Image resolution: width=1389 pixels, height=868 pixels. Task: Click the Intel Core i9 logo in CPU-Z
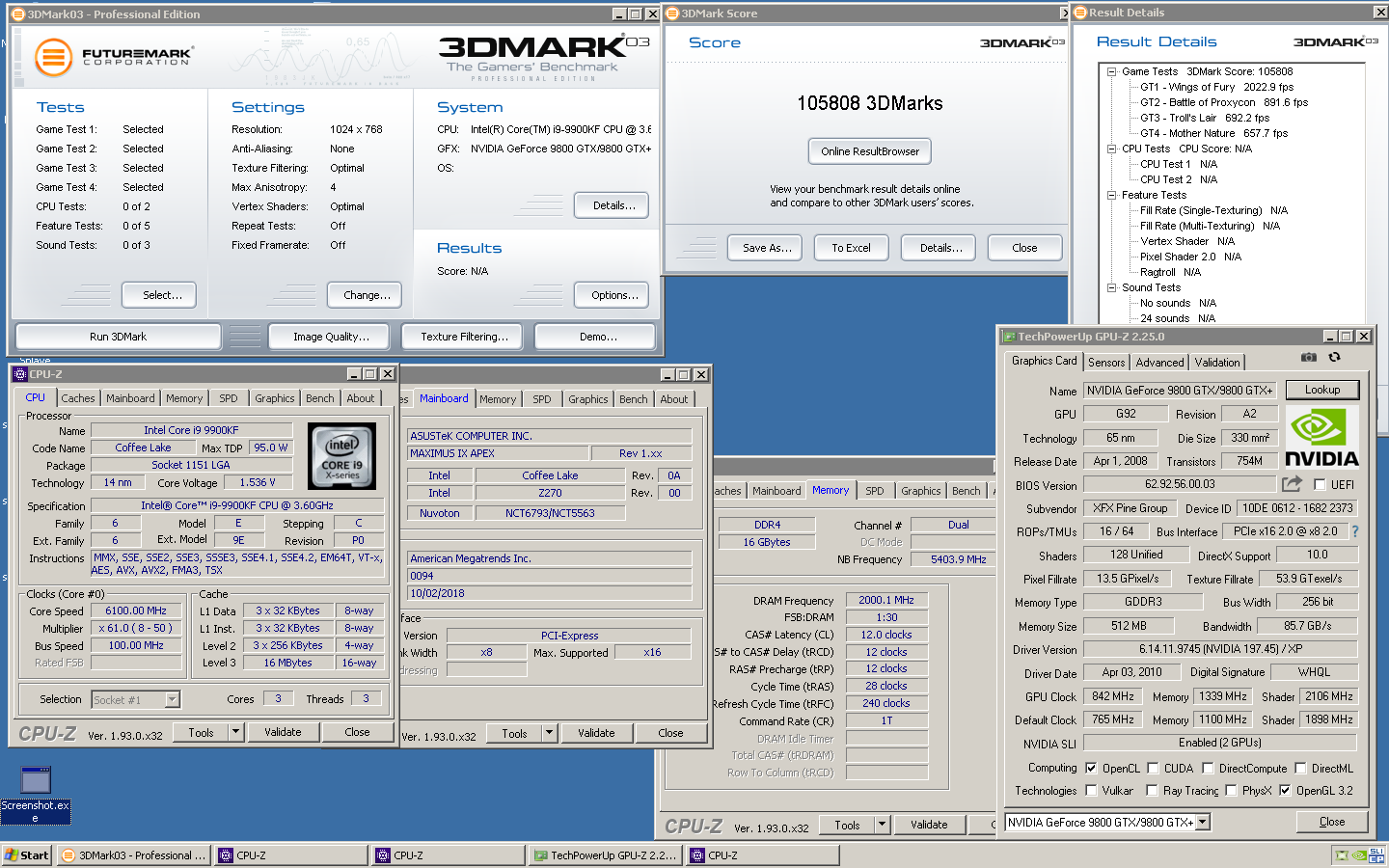341,454
